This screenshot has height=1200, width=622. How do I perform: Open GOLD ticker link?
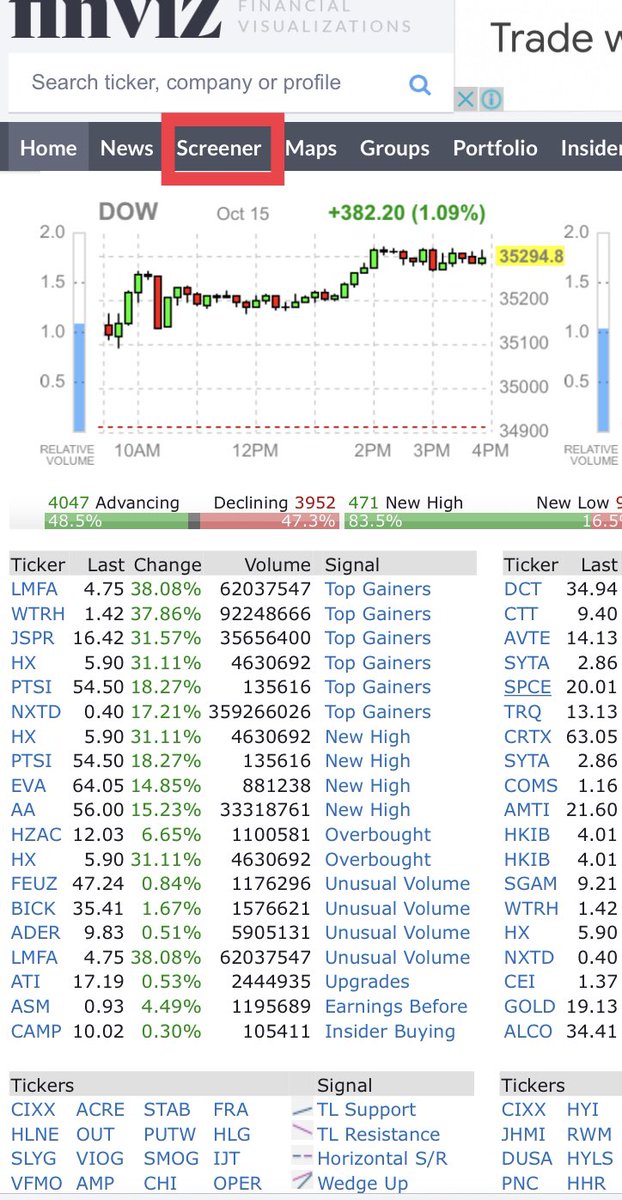point(530,1007)
